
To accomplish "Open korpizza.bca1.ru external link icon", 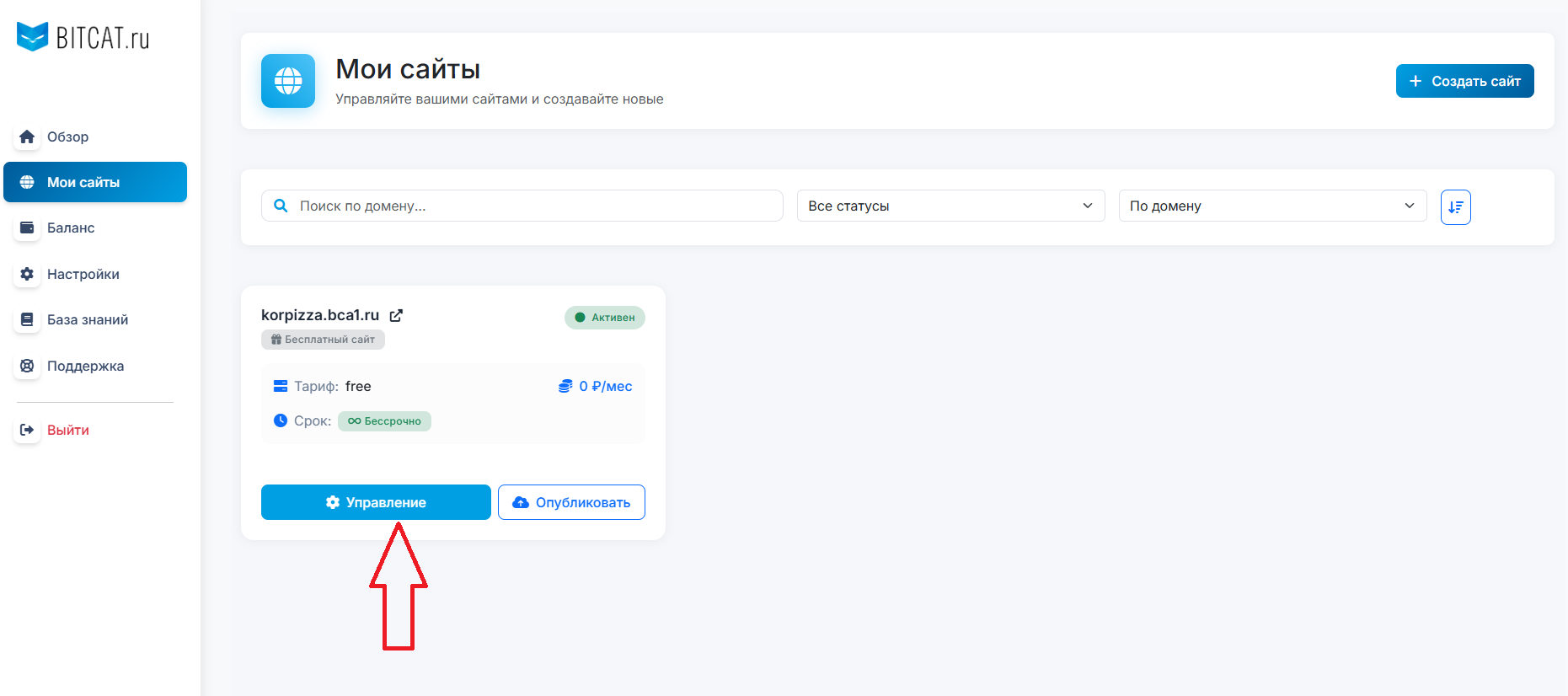I will coord(396,315).
